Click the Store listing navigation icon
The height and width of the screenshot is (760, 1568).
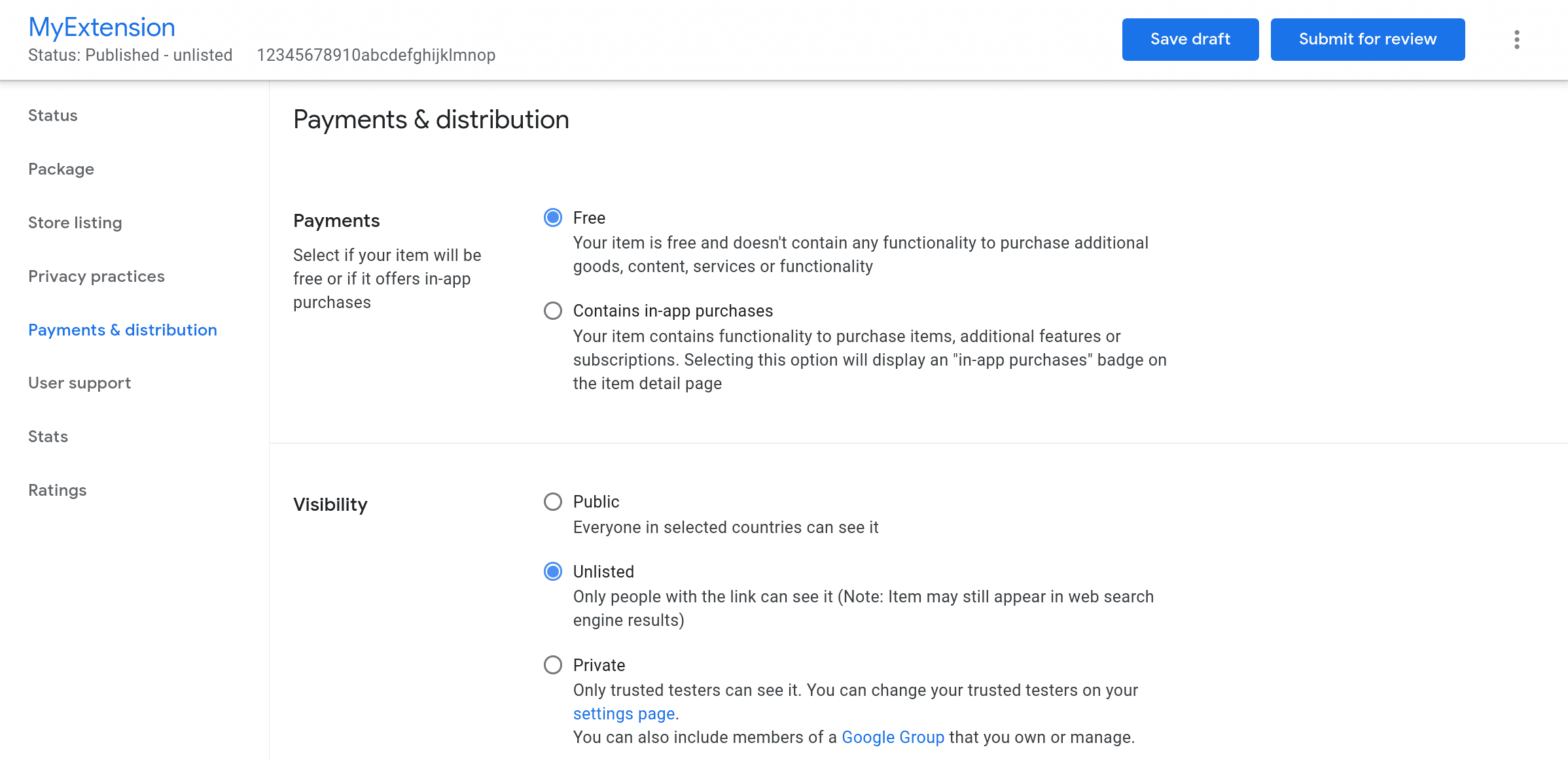74,222
